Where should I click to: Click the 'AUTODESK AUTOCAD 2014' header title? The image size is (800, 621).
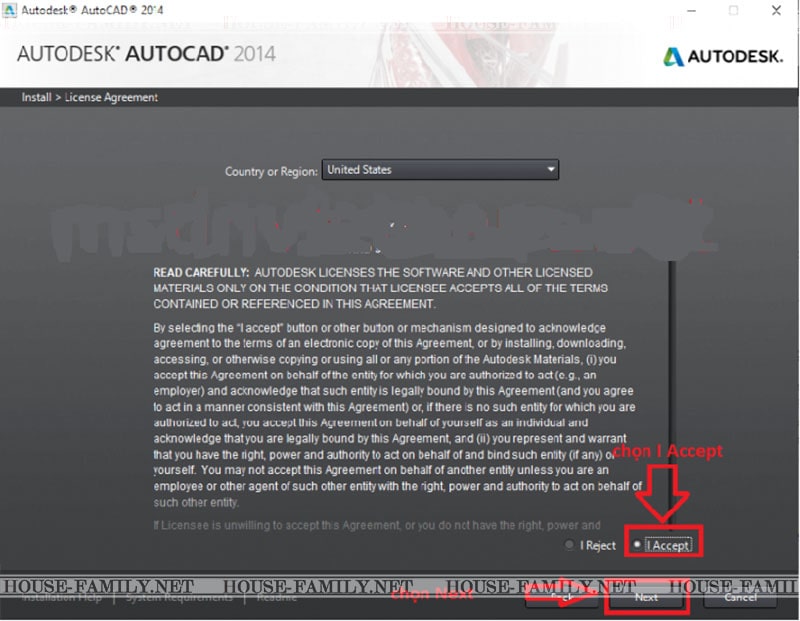(146, 54)
